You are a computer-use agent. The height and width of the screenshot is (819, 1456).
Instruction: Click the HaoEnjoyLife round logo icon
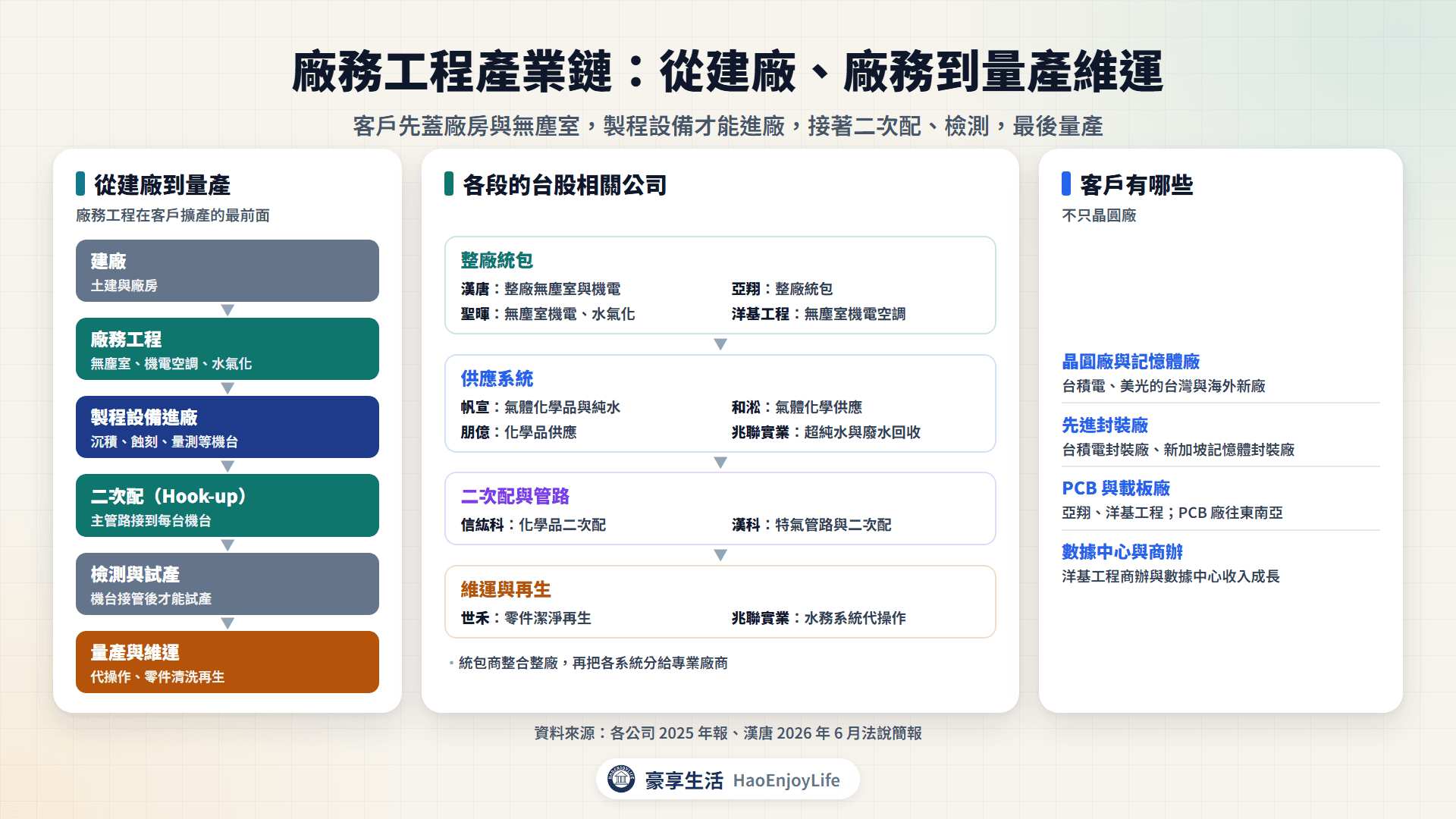point(621,779)
